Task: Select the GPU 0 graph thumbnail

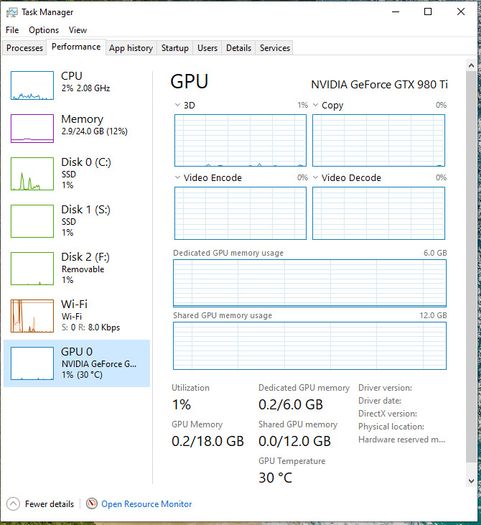Action: tap(32, 363)
